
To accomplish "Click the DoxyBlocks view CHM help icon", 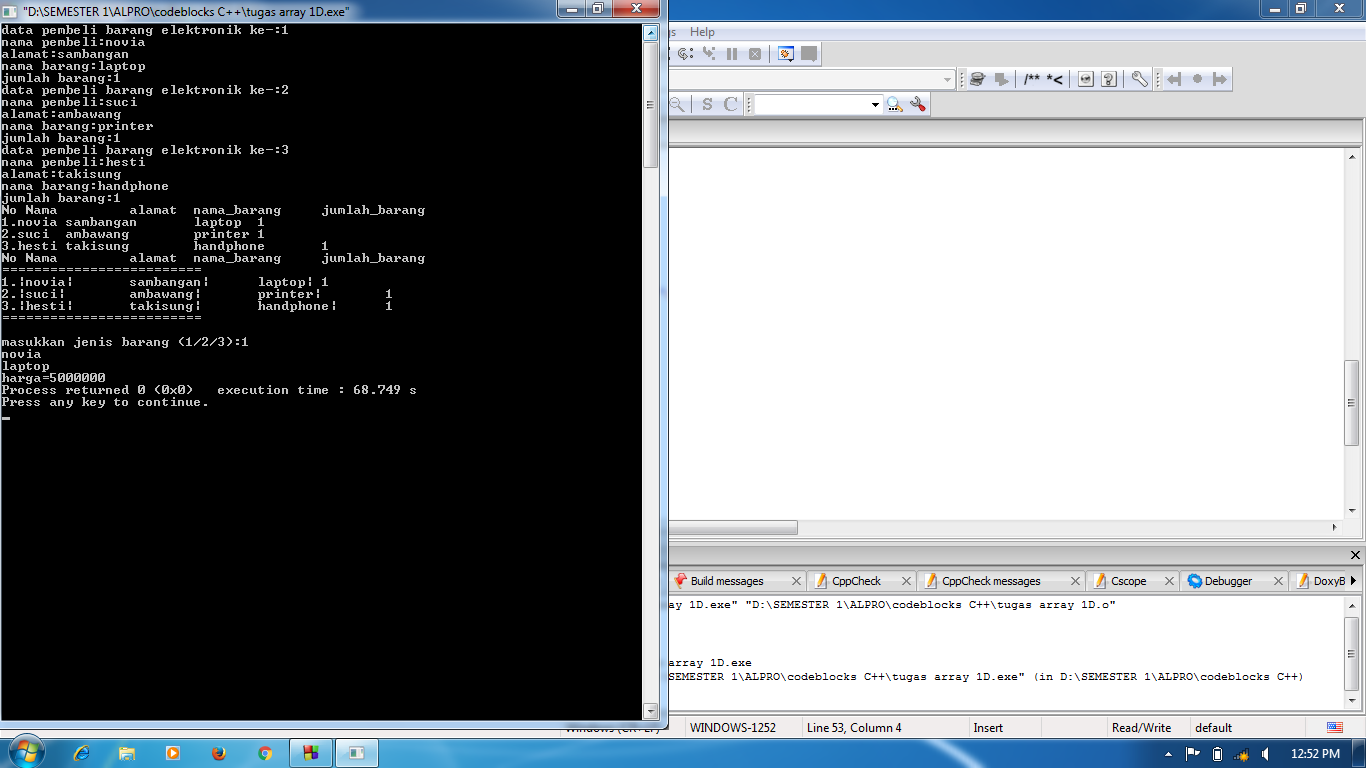I will (x=1109, y=79).
